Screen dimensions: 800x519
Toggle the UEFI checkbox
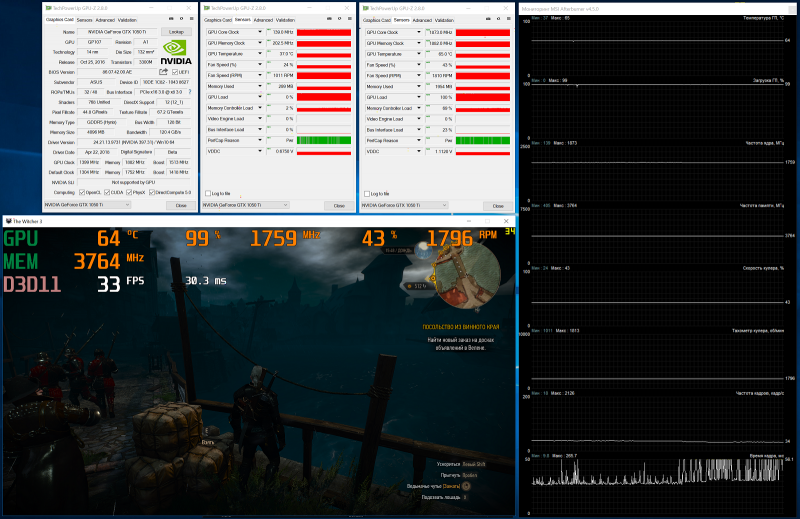(175, 72)
